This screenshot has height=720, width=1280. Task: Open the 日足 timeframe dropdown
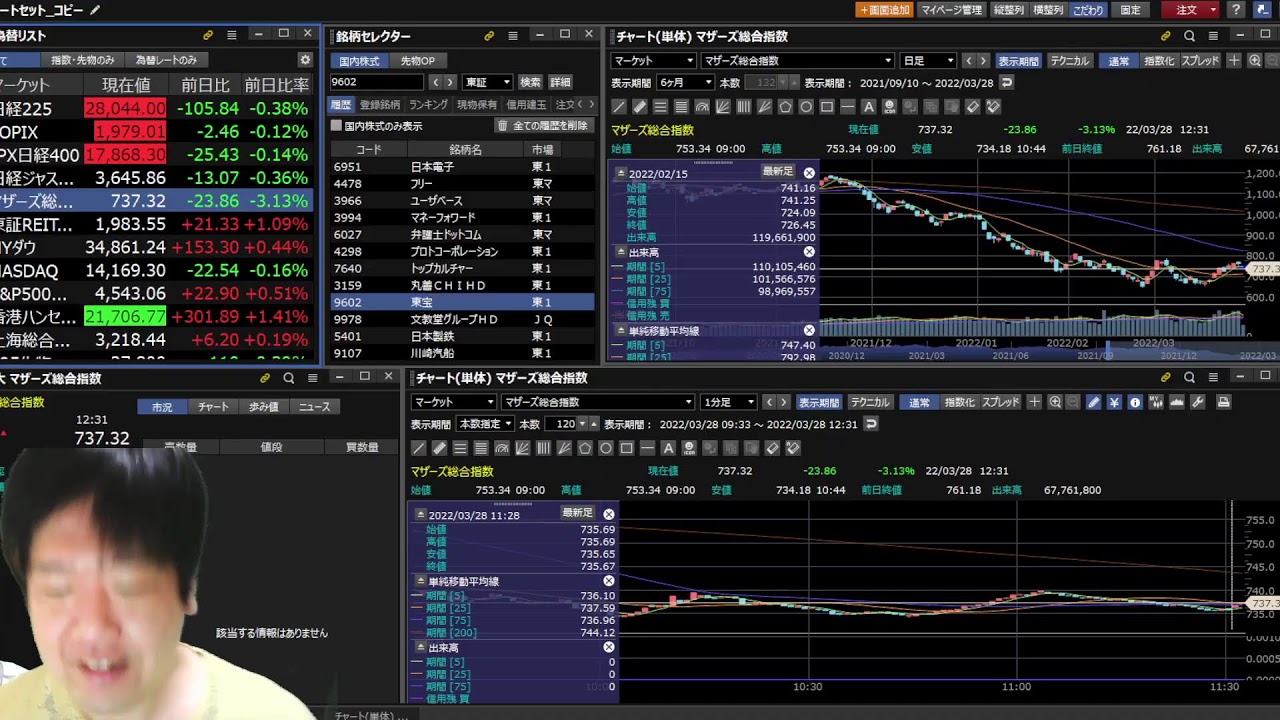927,61
